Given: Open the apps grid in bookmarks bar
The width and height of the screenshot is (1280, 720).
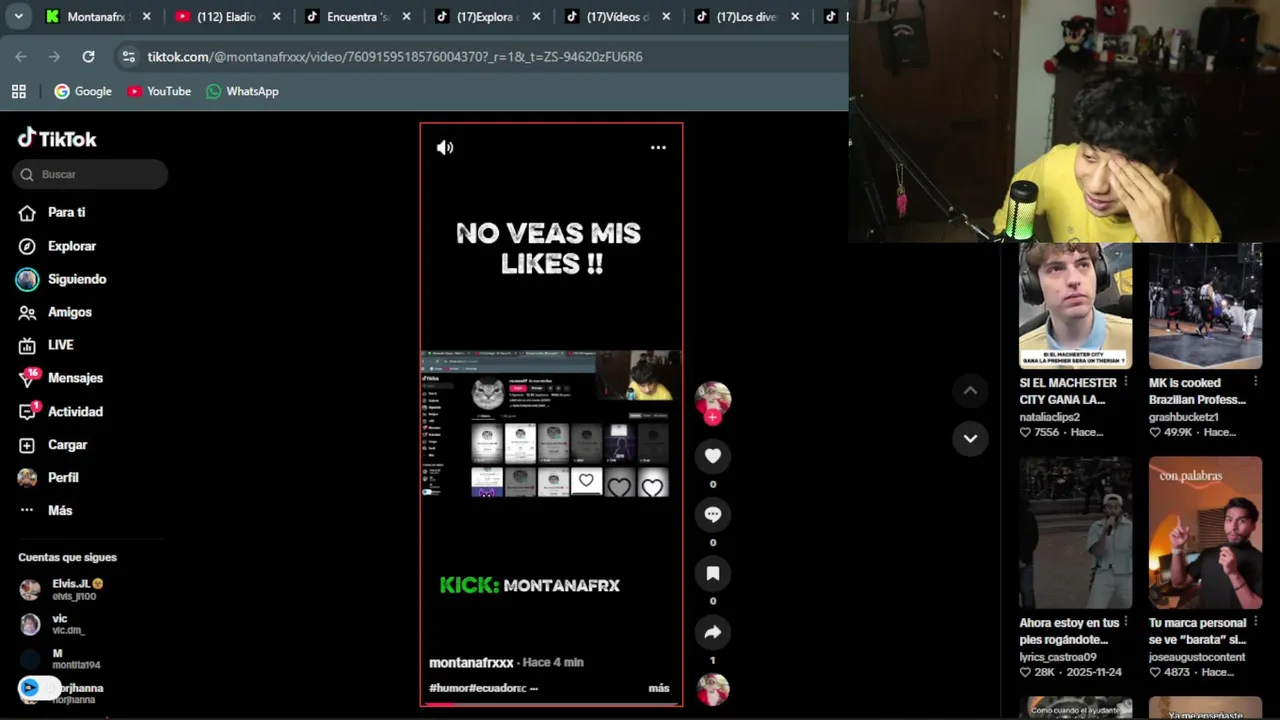Looking at the screenshot, I should pos(18,91).
